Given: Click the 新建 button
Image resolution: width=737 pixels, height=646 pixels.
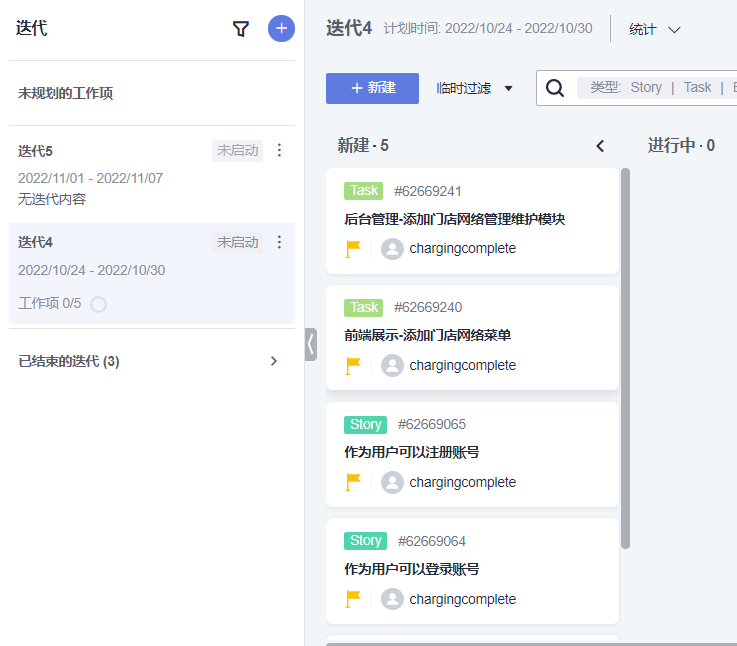Looking at the screenshot, I should click(x=372, y=88).
